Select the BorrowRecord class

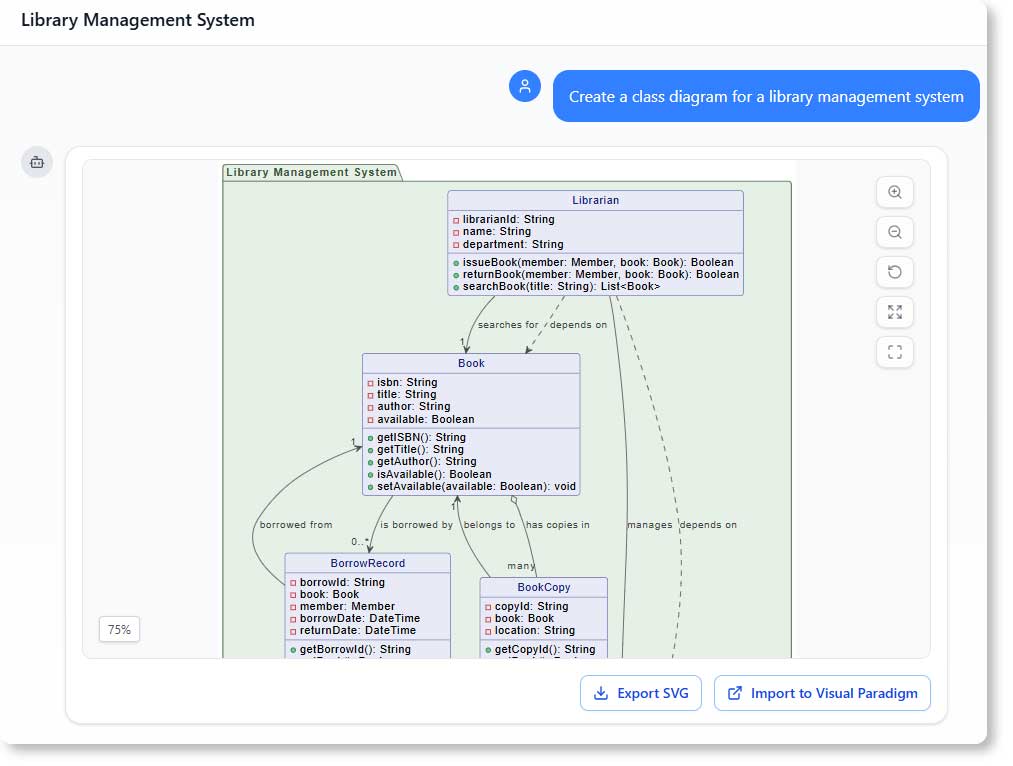(x=367, y=563)
